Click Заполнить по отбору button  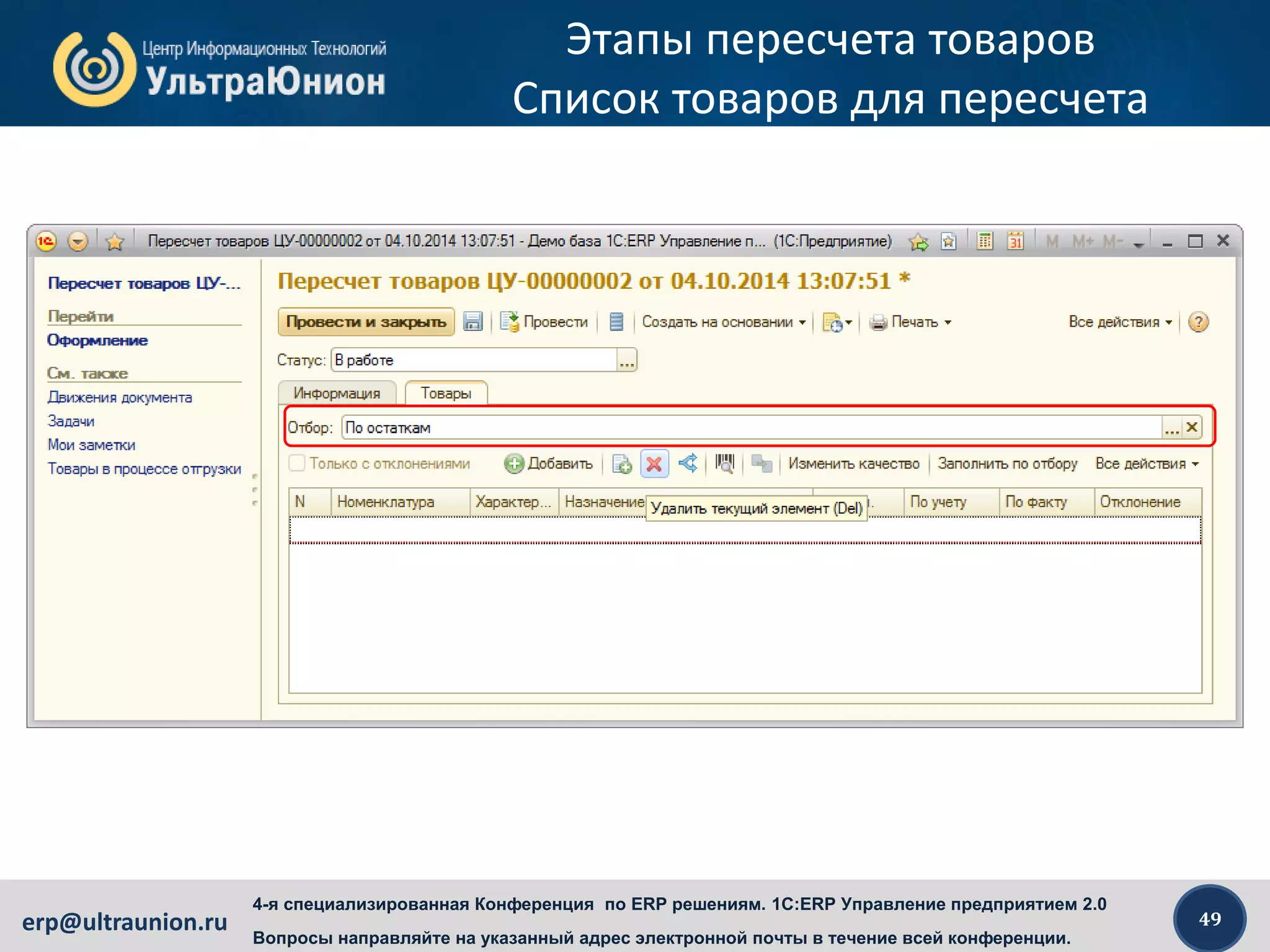(x=1007, y=464)
